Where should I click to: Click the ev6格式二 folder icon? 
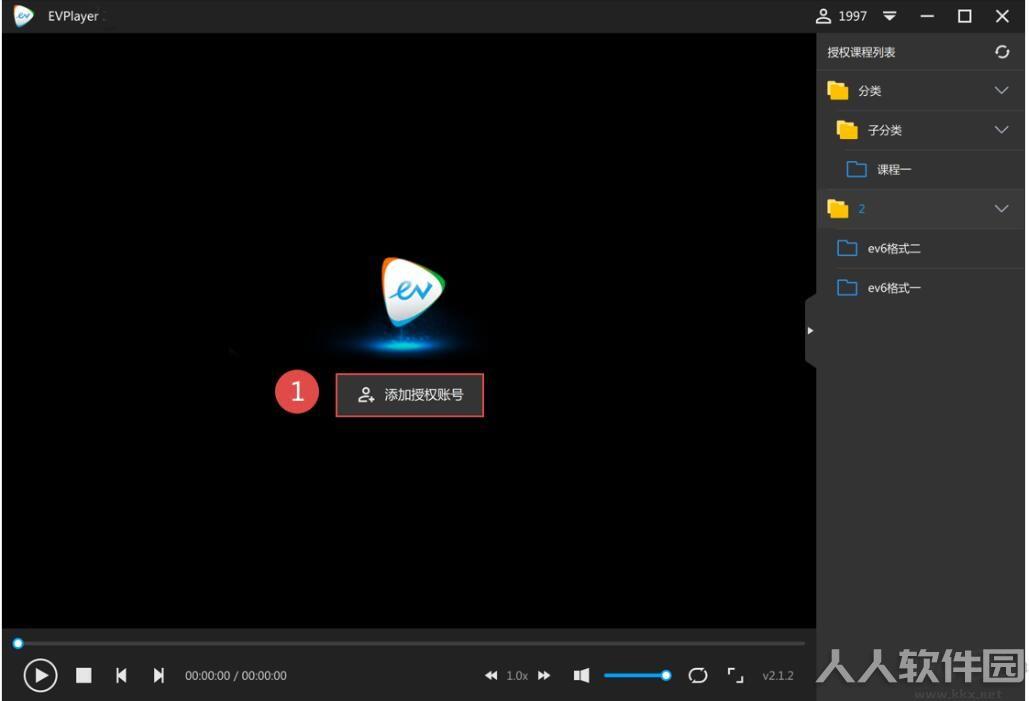tap(847, 248)
